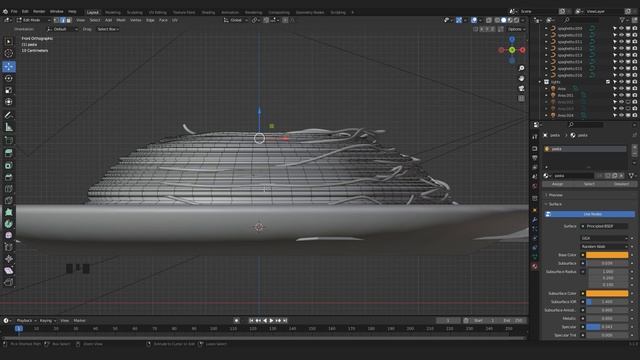
Task: Switch to rendered viewport shading
Action: pos(517,20)
